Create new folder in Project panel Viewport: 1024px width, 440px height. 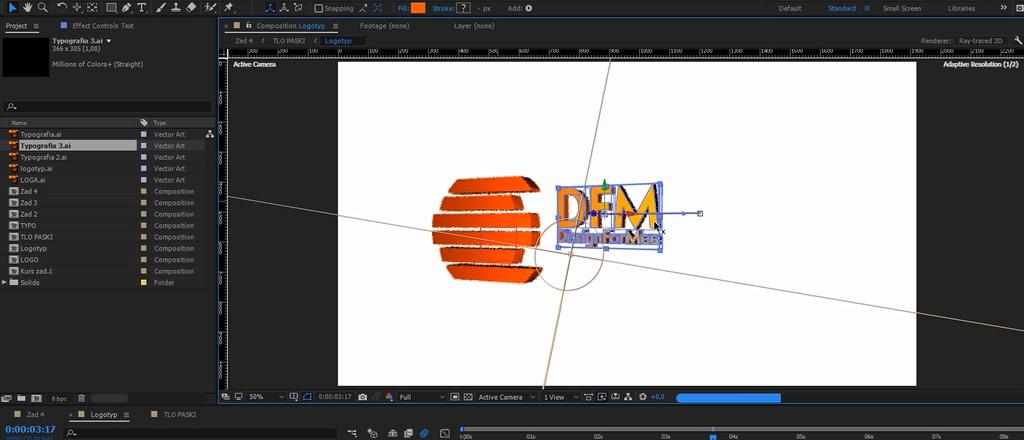pyautogui.click(x=21, y=398)
